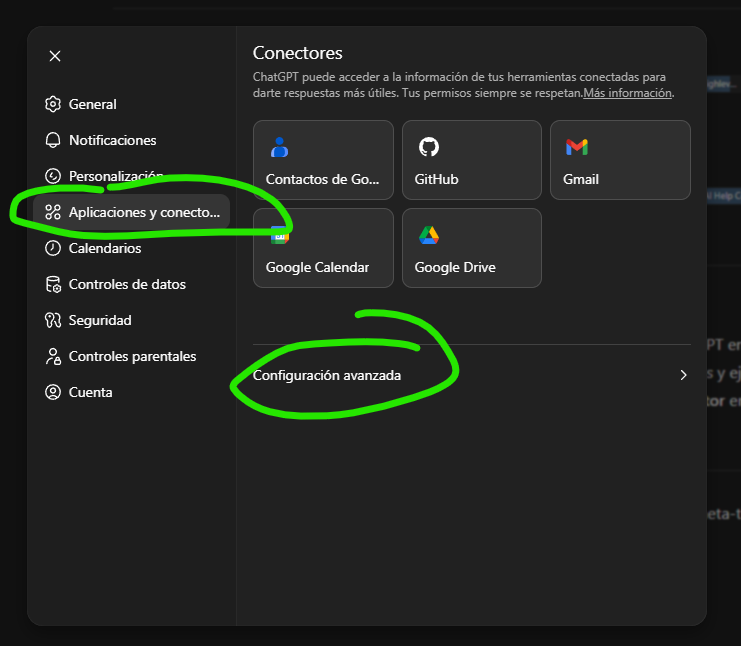Open the Google Calendar connector card
The width and height of the screenshot is (741, 646).
323,248
